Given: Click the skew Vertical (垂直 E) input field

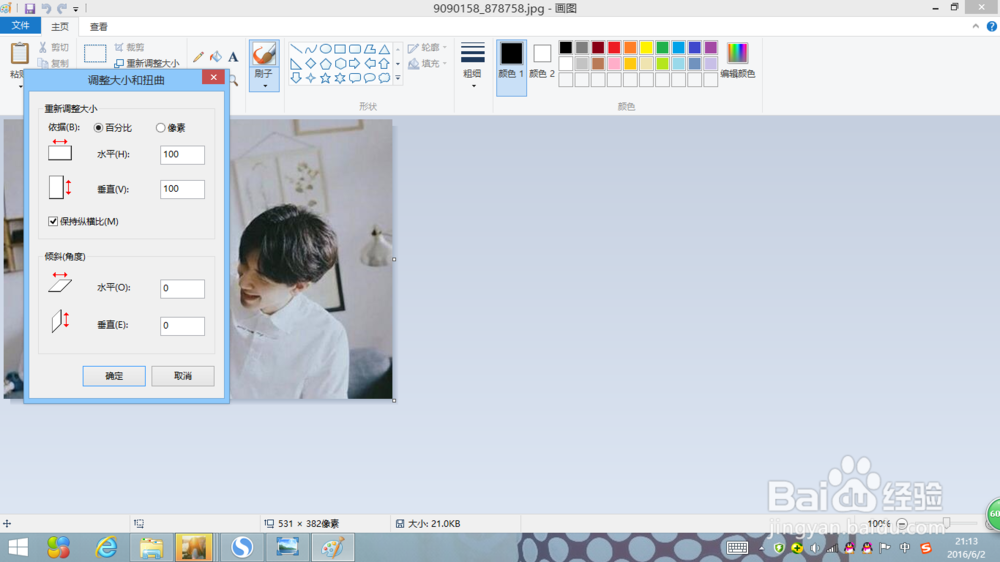Looking at the screenshot, I should [182, 326].
